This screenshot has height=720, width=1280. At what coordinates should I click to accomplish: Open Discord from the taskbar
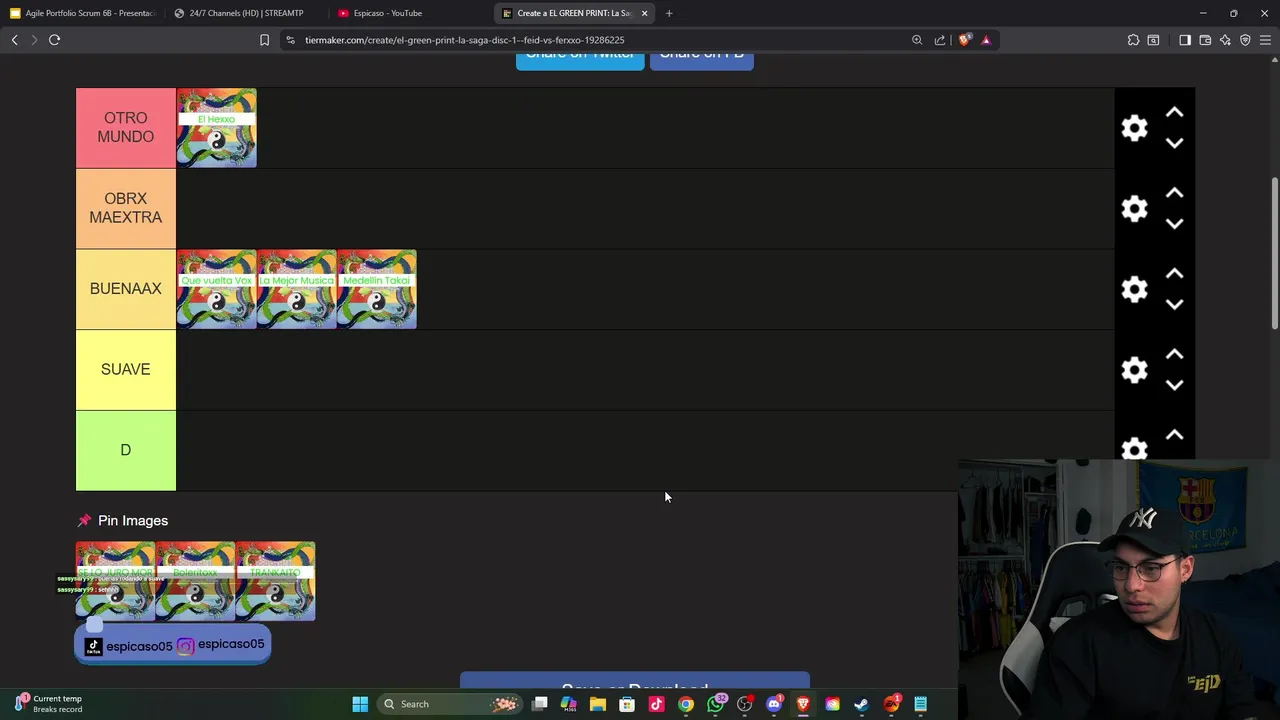tap(774, 704)
